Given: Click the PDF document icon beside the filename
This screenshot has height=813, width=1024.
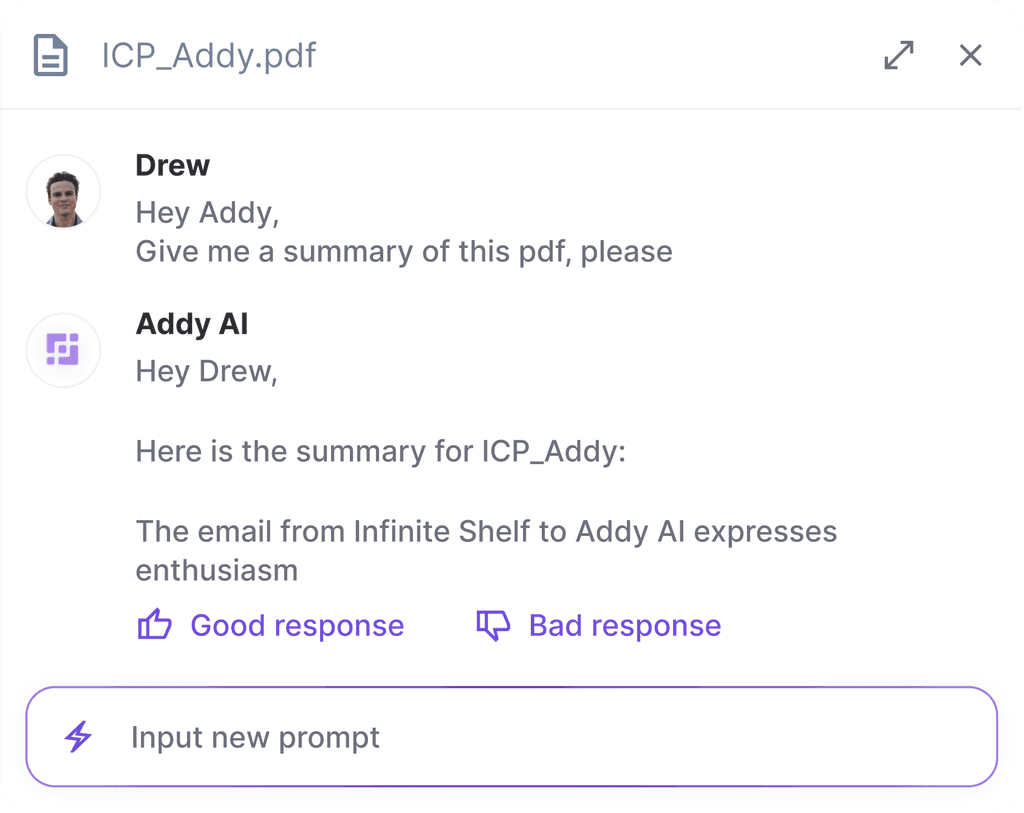Looking at the screenshot, I should pyautogui.click(x=50, y=55).
